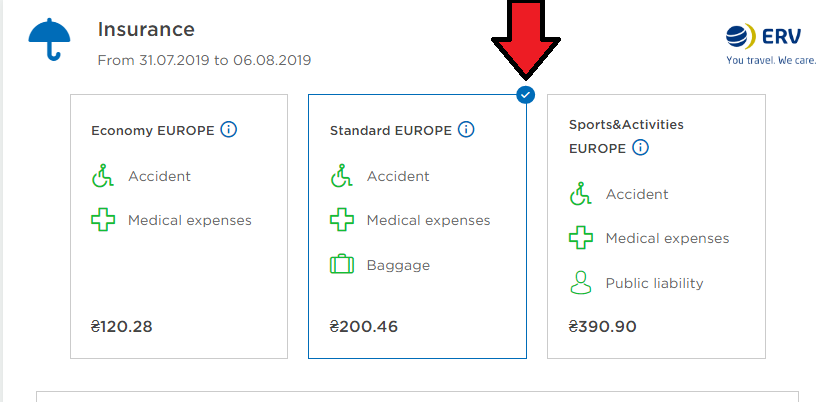Viewport: 831px width, 402px height.
Task: Click Accident wheelchair icon in Sports&Activities plan
Action: point(581,193)
